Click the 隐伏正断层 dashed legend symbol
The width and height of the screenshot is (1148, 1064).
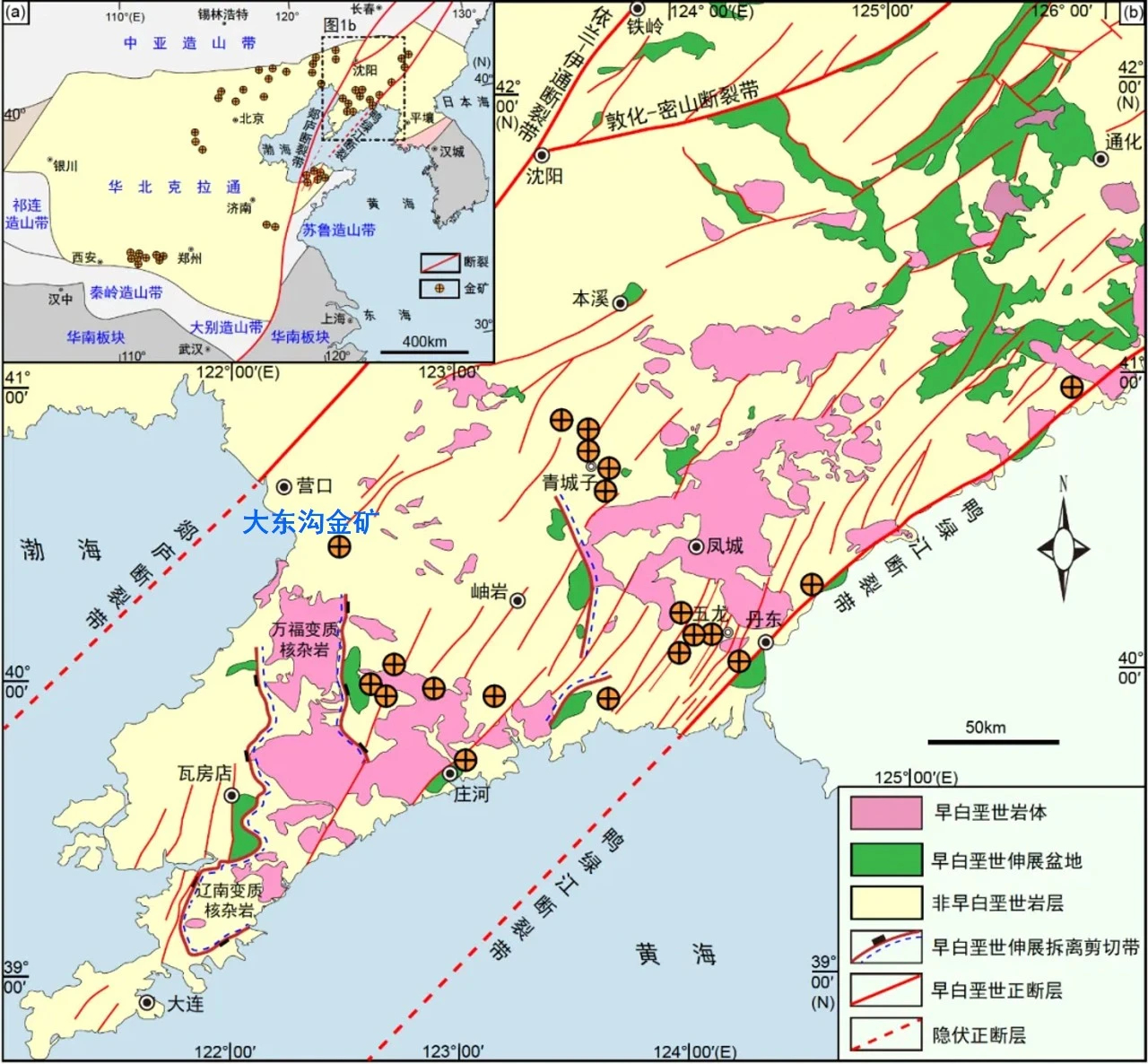(886, 1034)
